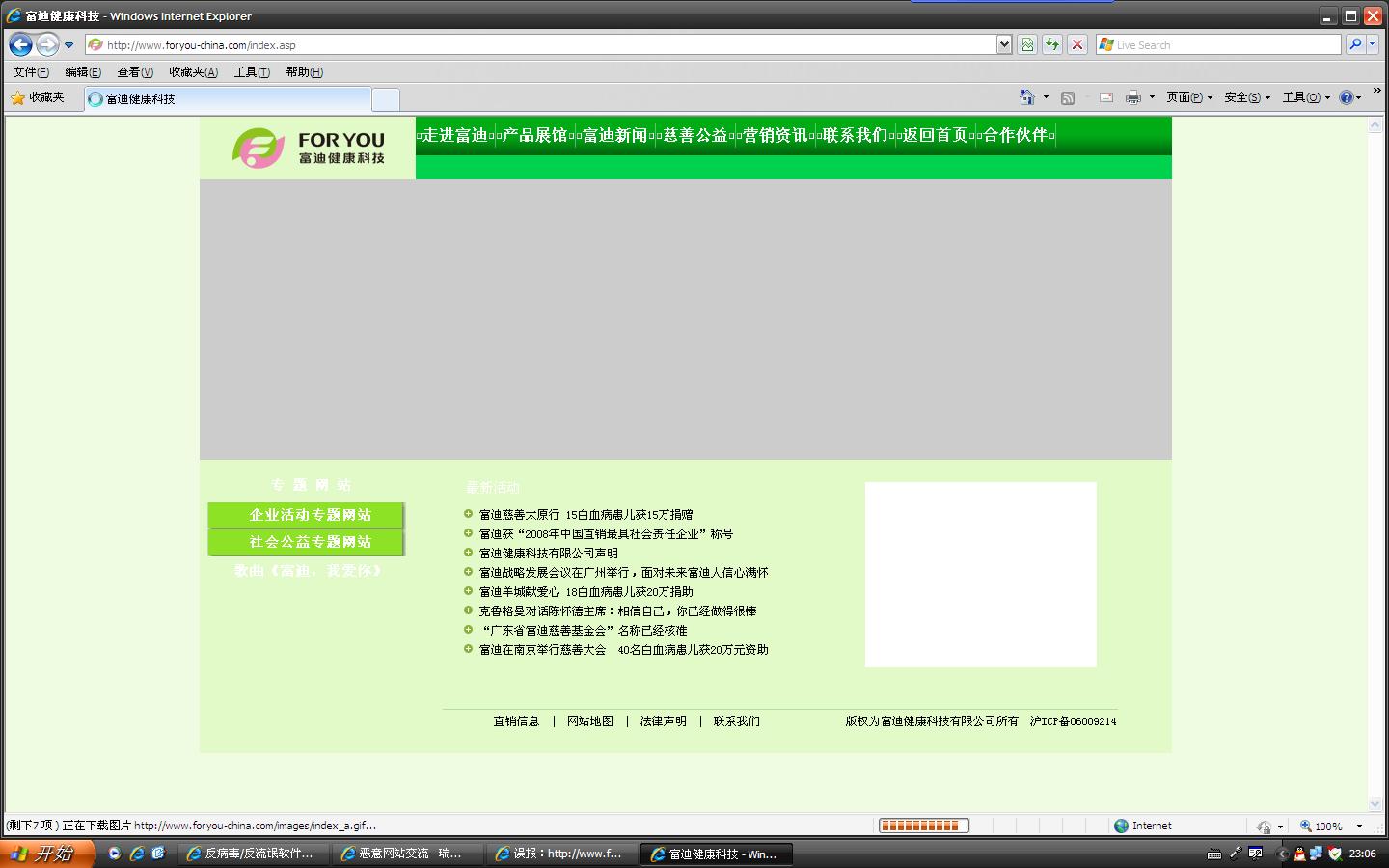Viewport: 1389px width, 868px height.
Task: Click the FOR YOU 富迪健康科技 logo
Action: (309, 148)
